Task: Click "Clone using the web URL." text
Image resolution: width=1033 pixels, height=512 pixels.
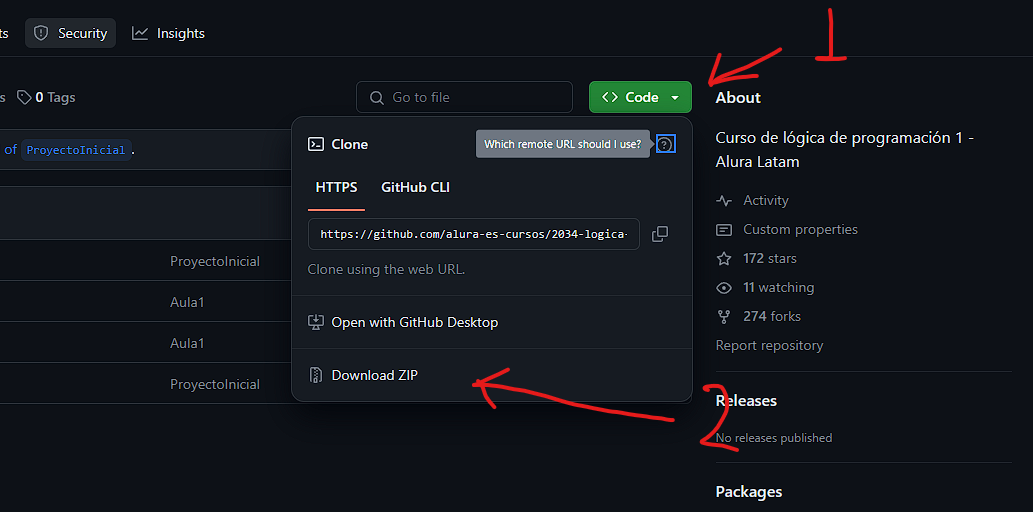Action: [x=386, y=270]
